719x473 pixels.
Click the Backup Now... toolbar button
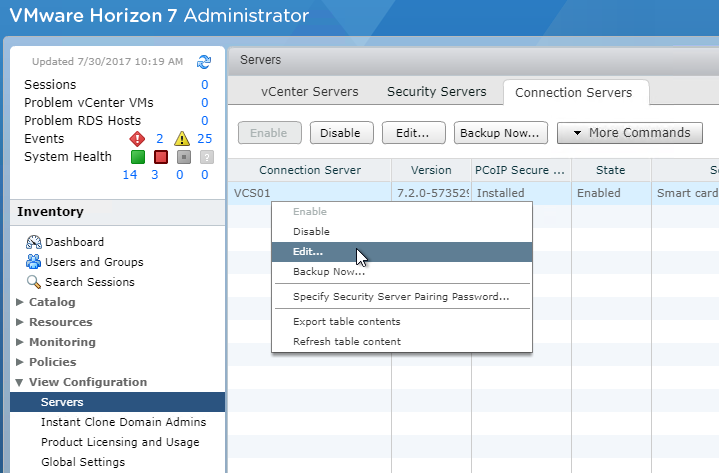(501, 133)
